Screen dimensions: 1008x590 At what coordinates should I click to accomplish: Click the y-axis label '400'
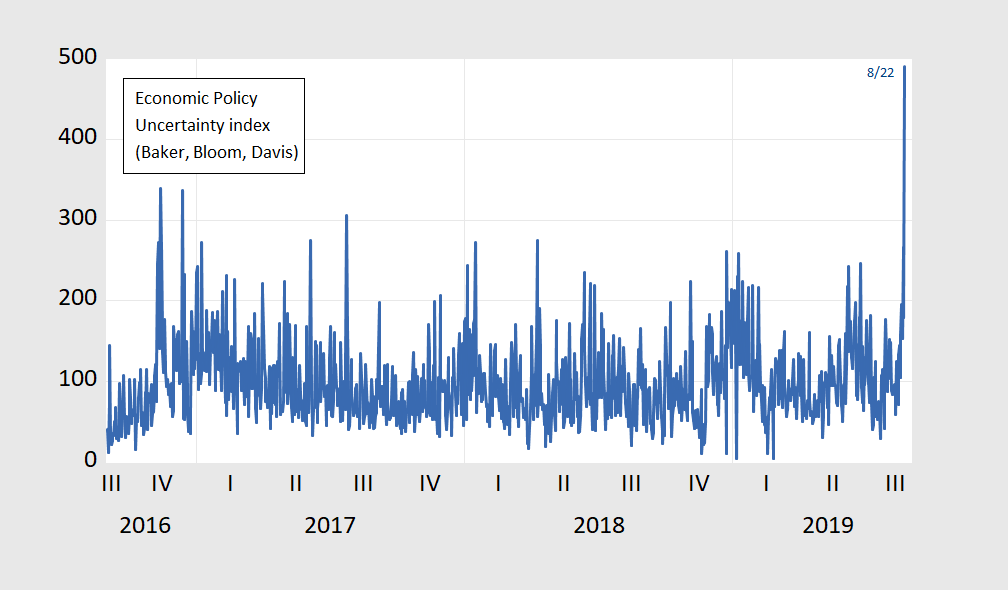pos(77,137)
